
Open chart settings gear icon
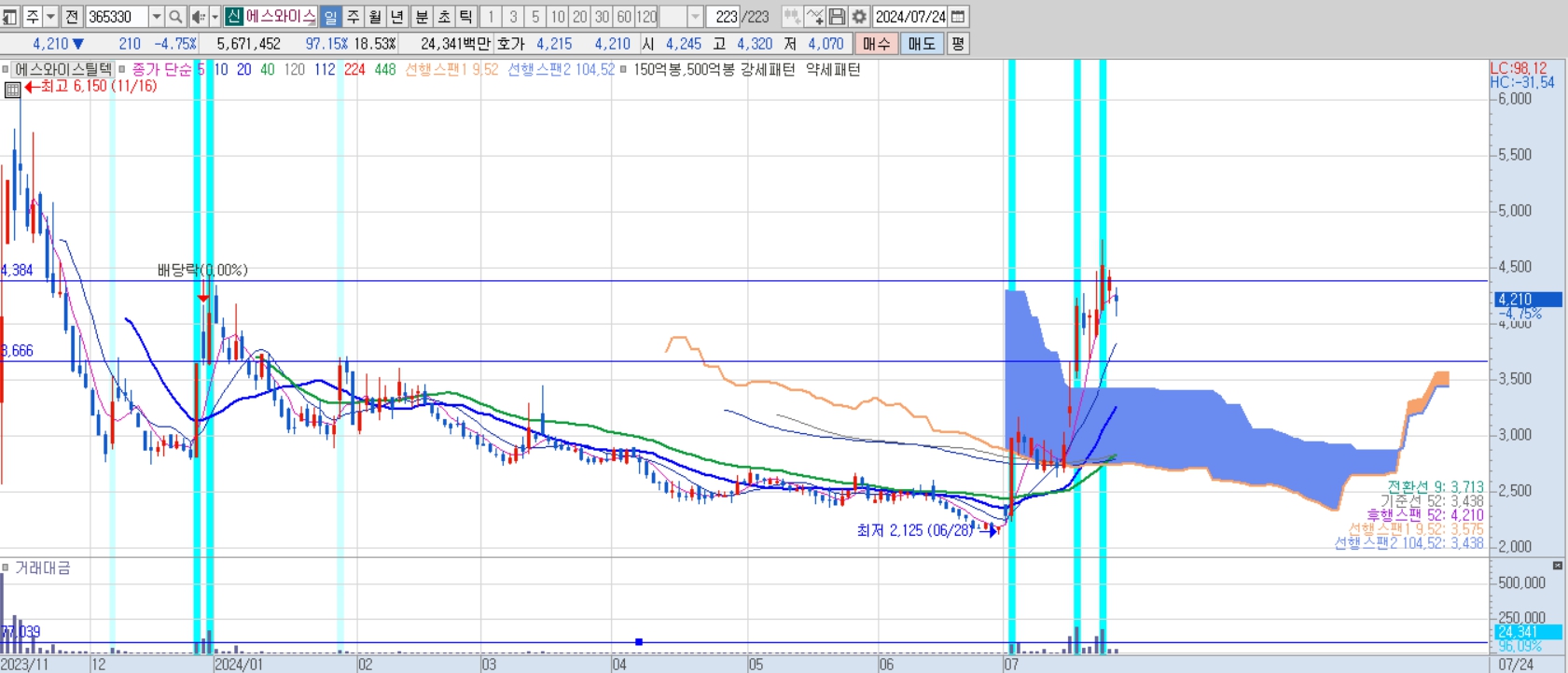click(x=859, y=17)
